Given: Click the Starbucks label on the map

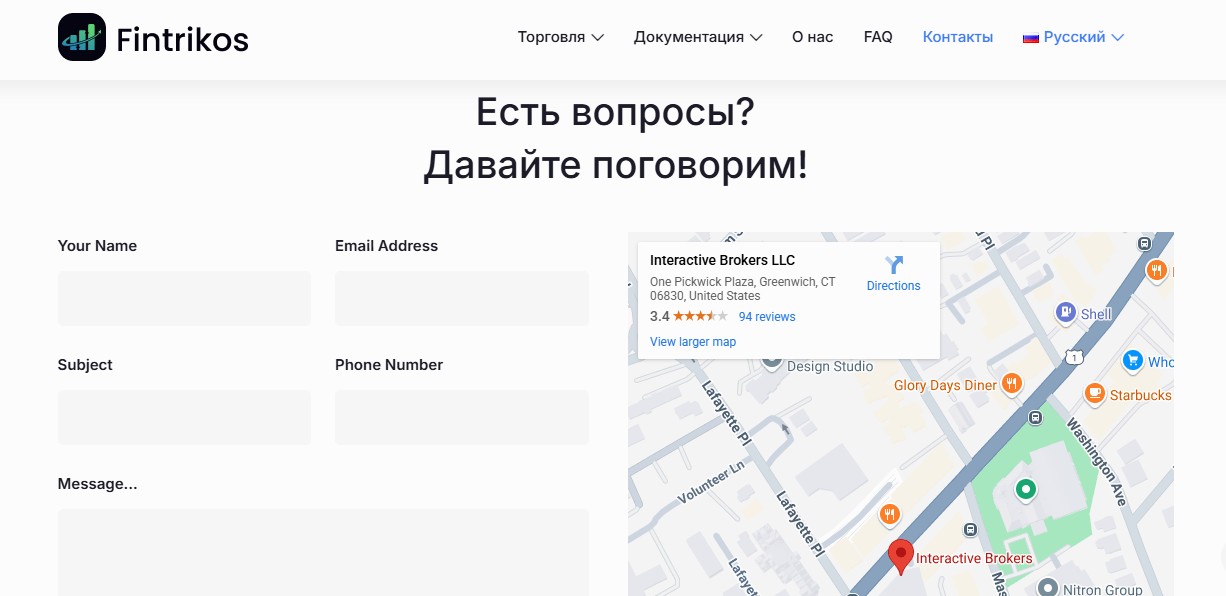Looking at the screenshot, I should pos(1141,395).
